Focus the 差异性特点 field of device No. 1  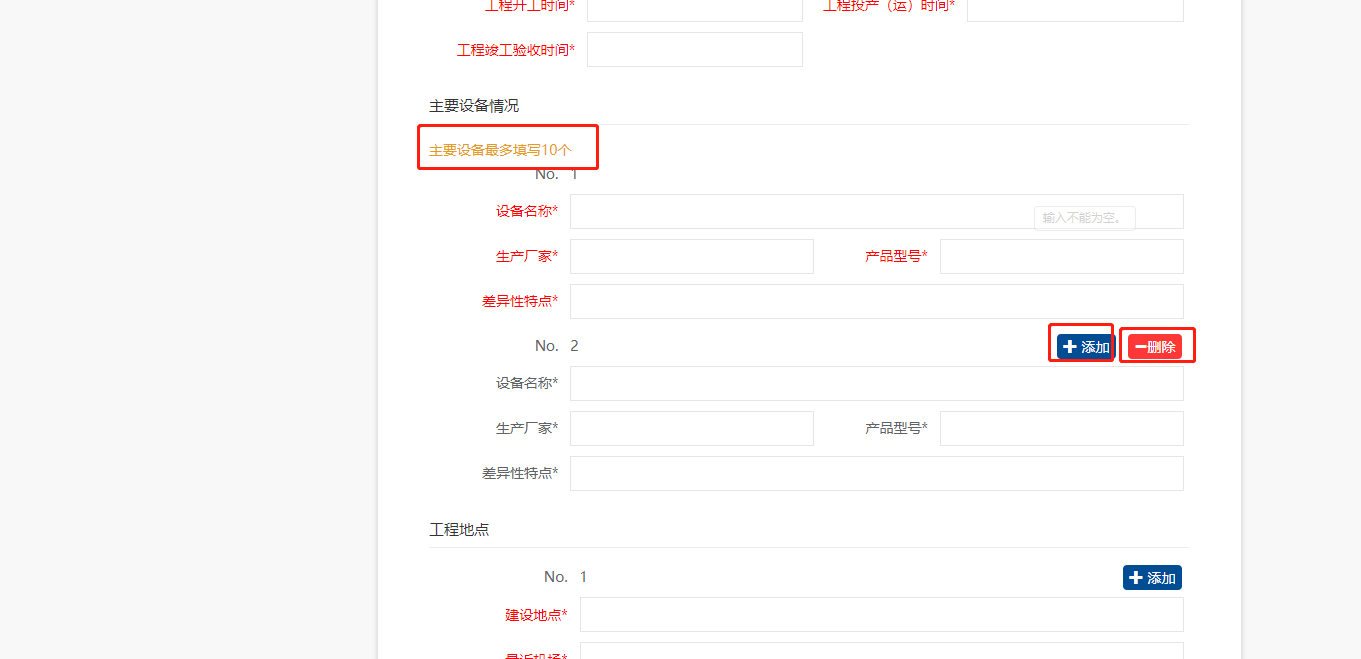point(876,301)
